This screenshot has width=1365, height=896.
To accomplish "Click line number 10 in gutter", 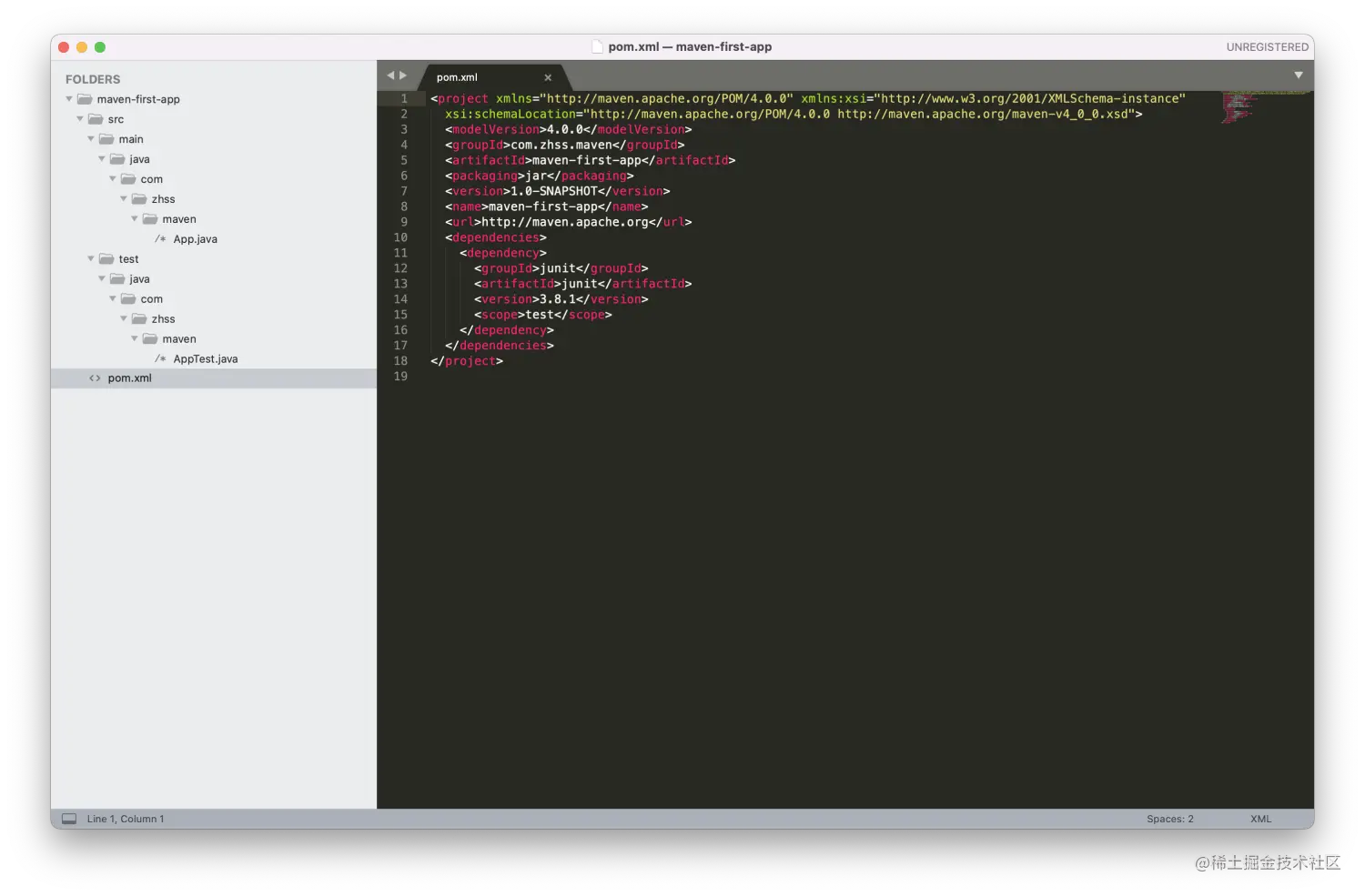I will pyautogui.click(x=400, y=237).
